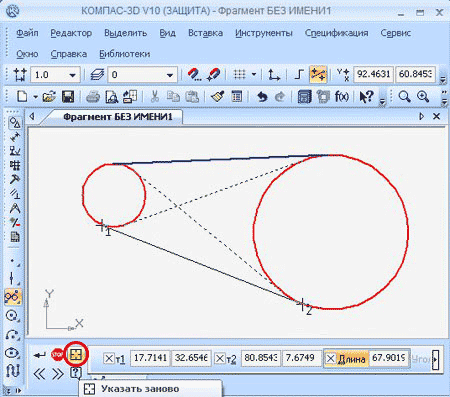This screenshot has height=397, width=450.
Task: Open the Инструменты menu
Action: (x=264, y=33)
